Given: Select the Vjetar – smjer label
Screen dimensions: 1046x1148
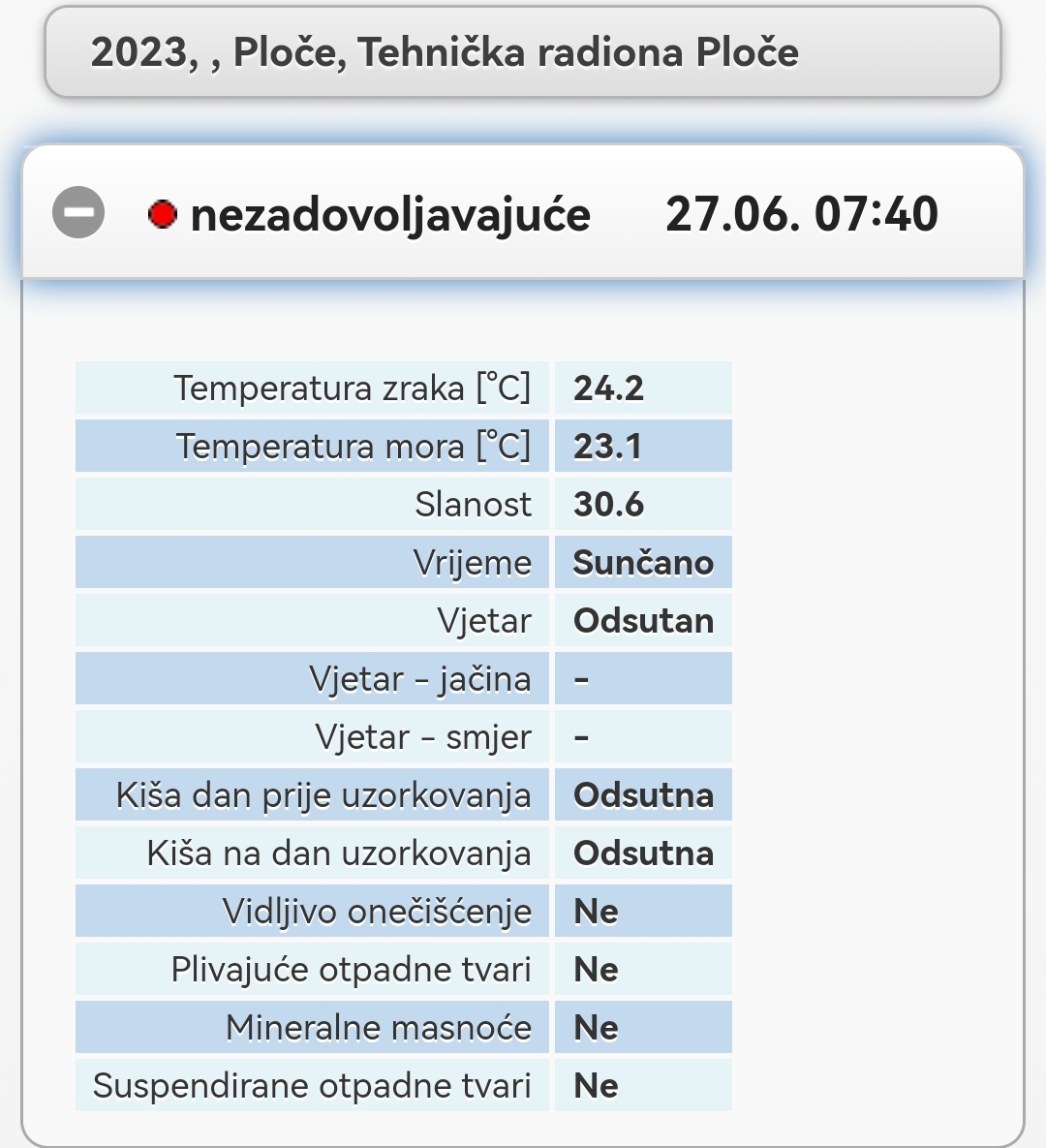Looking at the screenshot, I should tap(423, 737).
